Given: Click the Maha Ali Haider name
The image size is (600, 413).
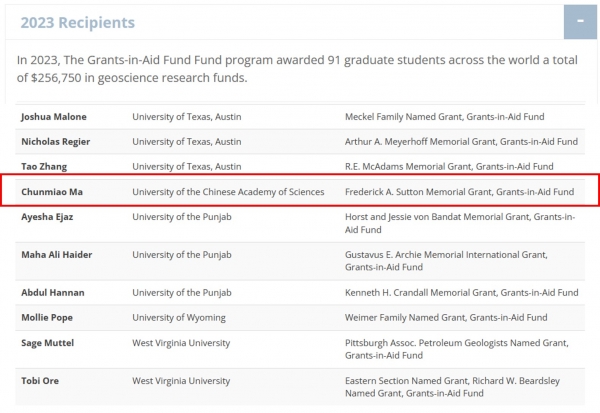Looking at the screenshot, I should coord(57,255).
